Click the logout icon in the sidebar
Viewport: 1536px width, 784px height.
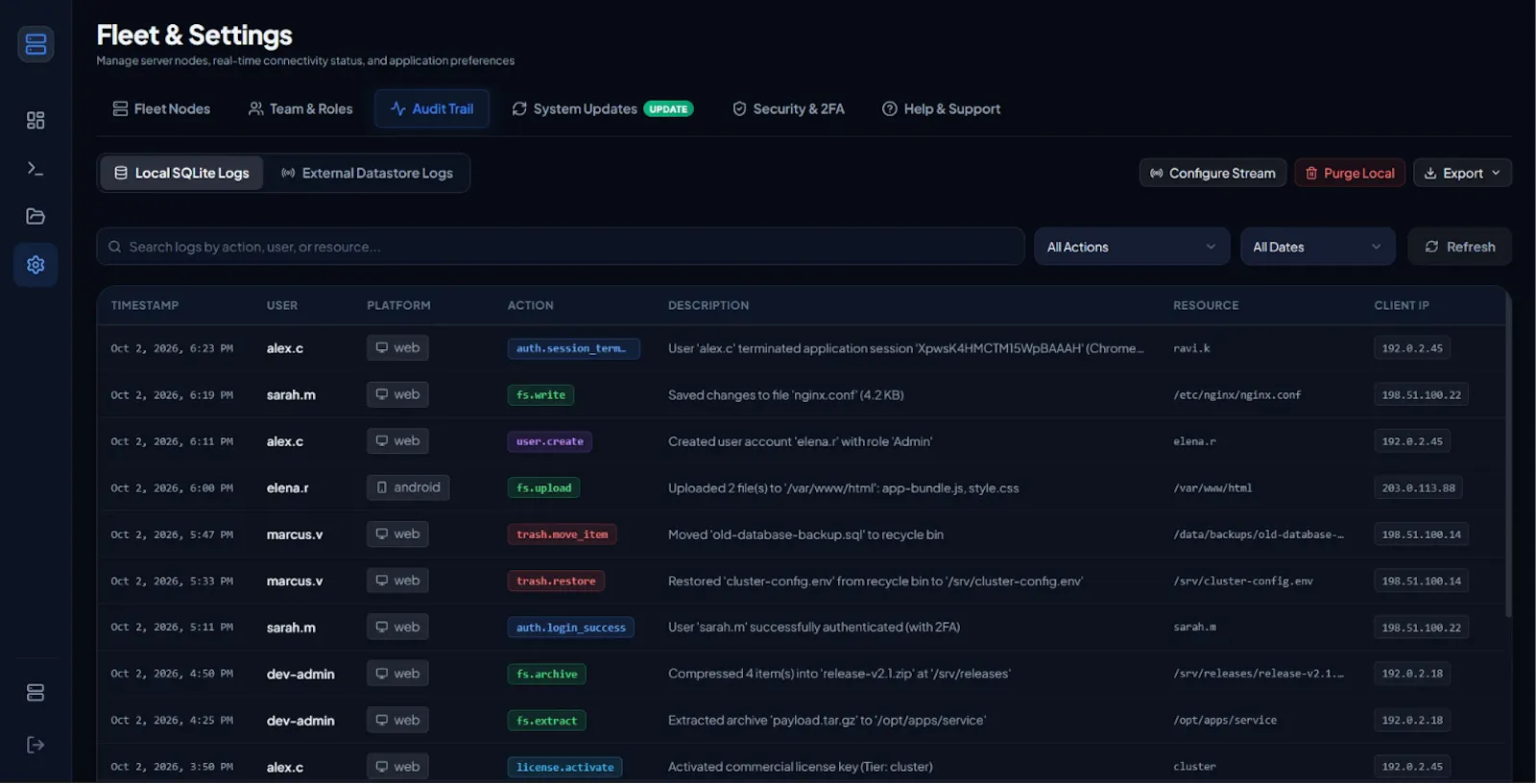tap(36, 745)
